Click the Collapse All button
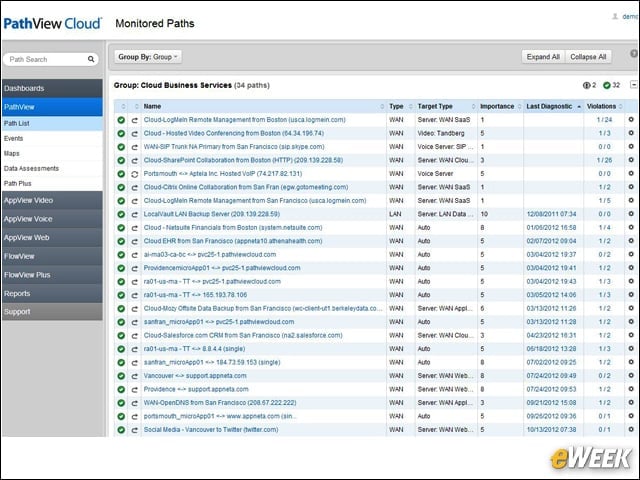This screenshot has width=640, height=480. (x=588, y=57)
